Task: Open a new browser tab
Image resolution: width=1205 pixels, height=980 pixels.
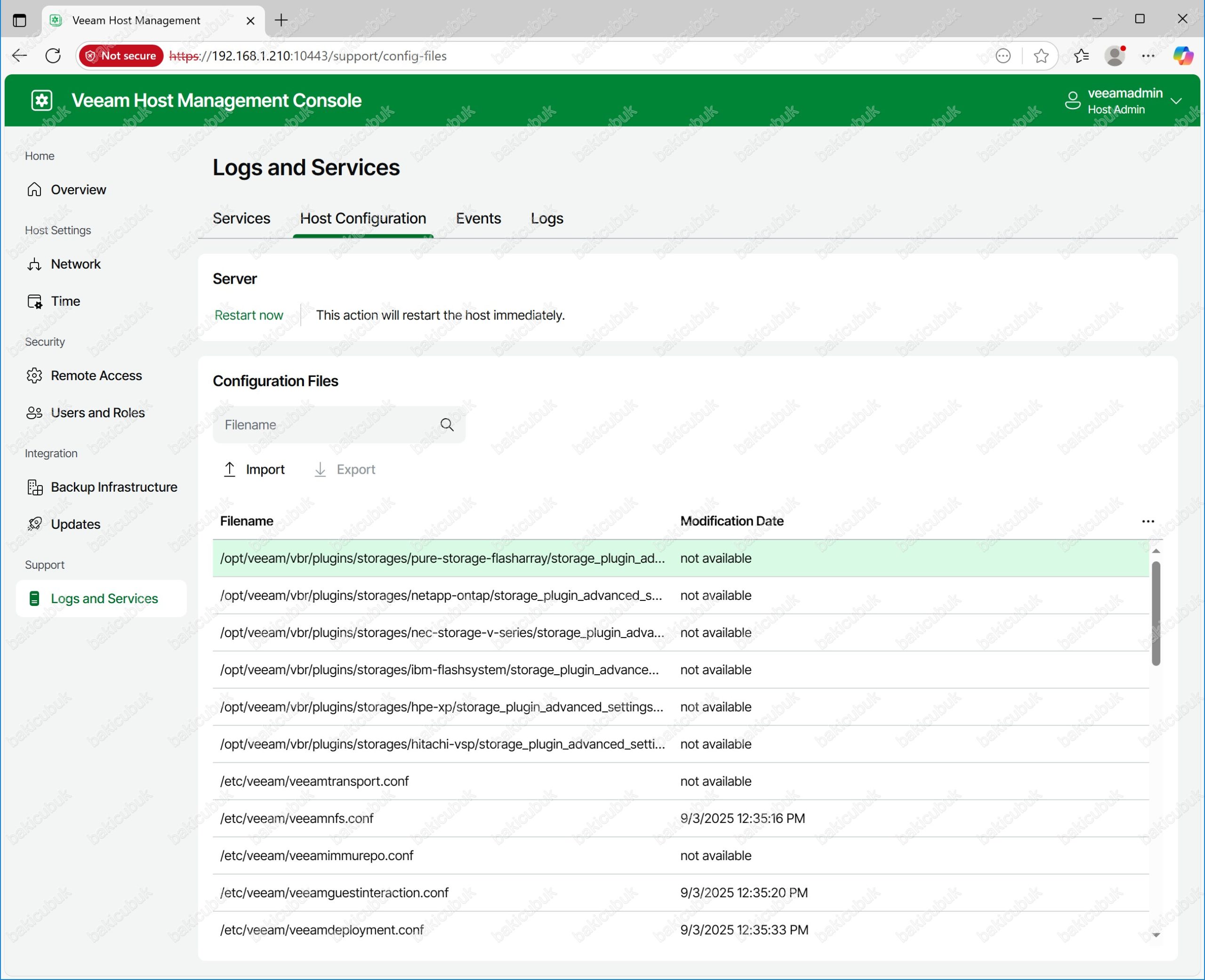Action: (x=281, y=20)
